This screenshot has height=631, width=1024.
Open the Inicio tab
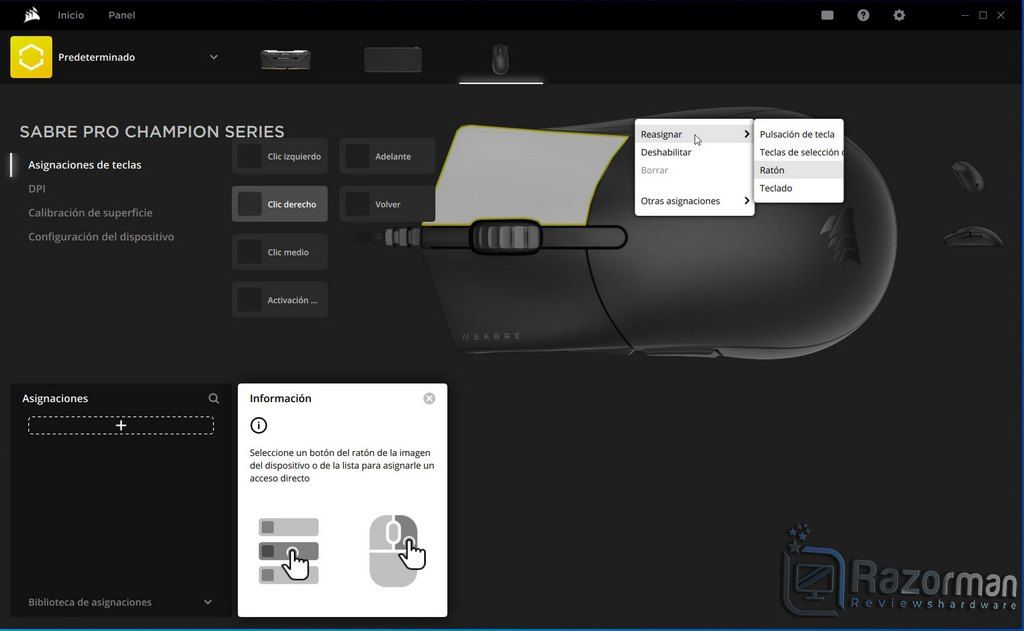pyautogui.click(x=71, y=15)
